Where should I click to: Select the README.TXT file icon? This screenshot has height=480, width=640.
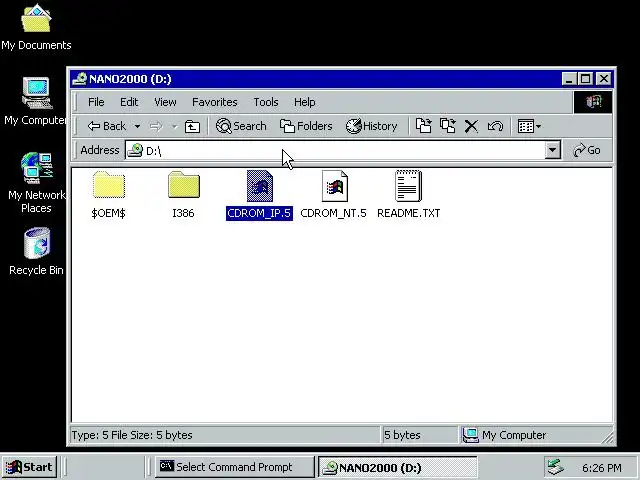[x=408, y=186]
